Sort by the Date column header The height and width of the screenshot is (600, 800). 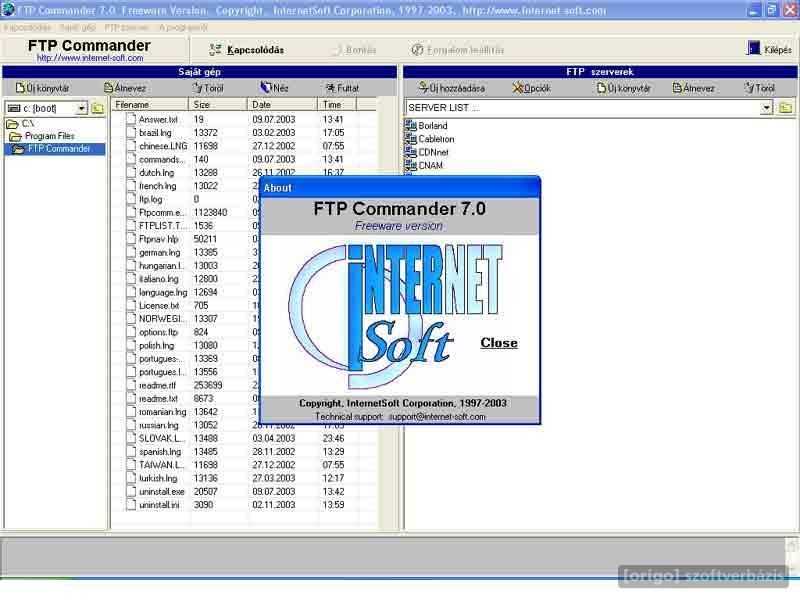(283, 105)
